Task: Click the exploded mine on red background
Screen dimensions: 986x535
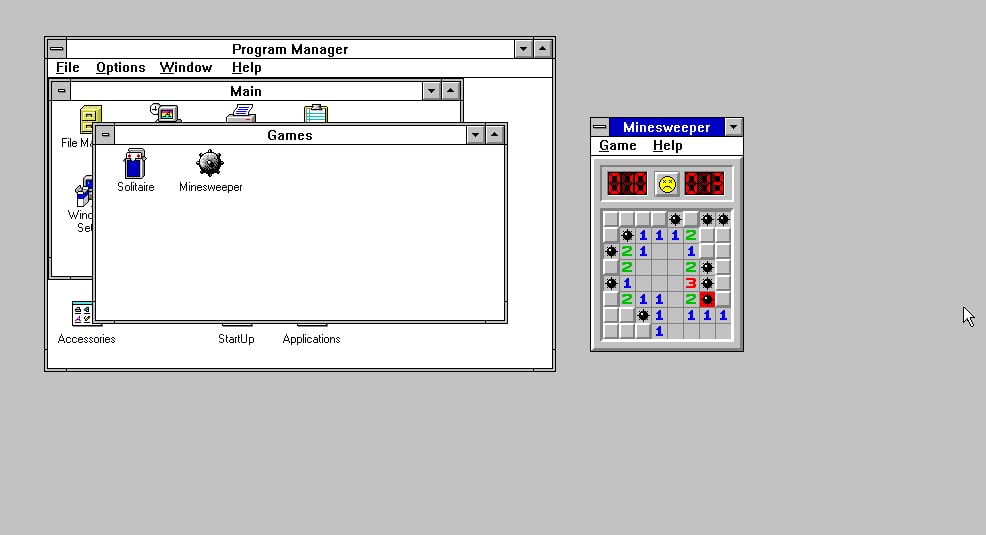Action: click(x=707, y=299)
